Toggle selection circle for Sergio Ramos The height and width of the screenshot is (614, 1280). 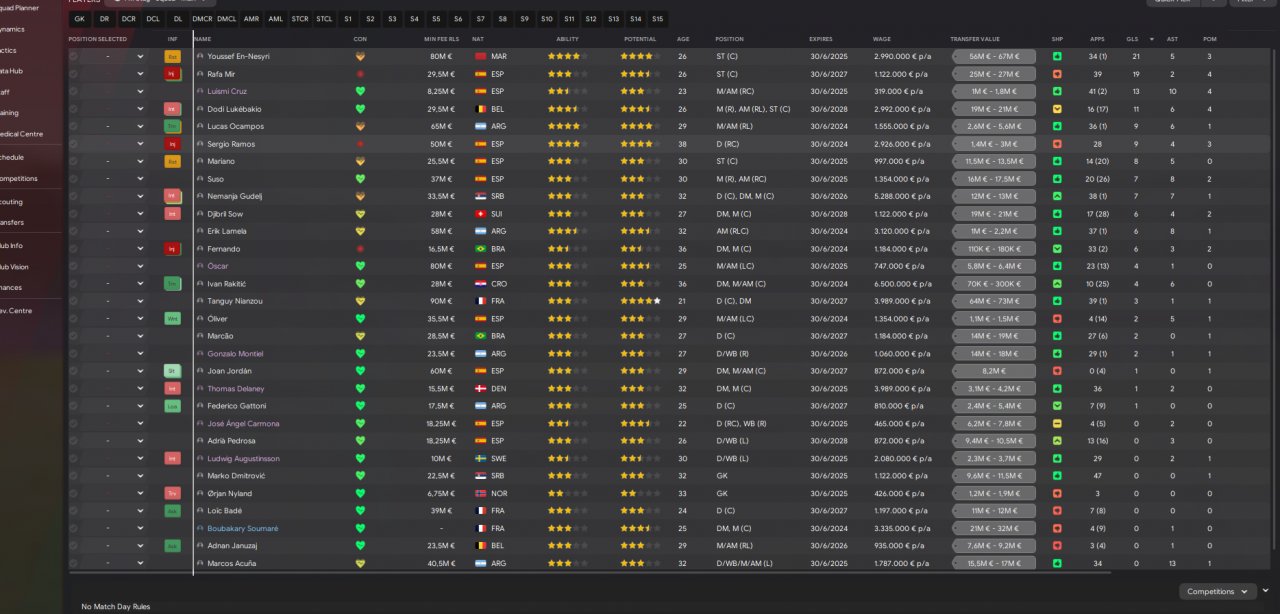coord(73,144)
